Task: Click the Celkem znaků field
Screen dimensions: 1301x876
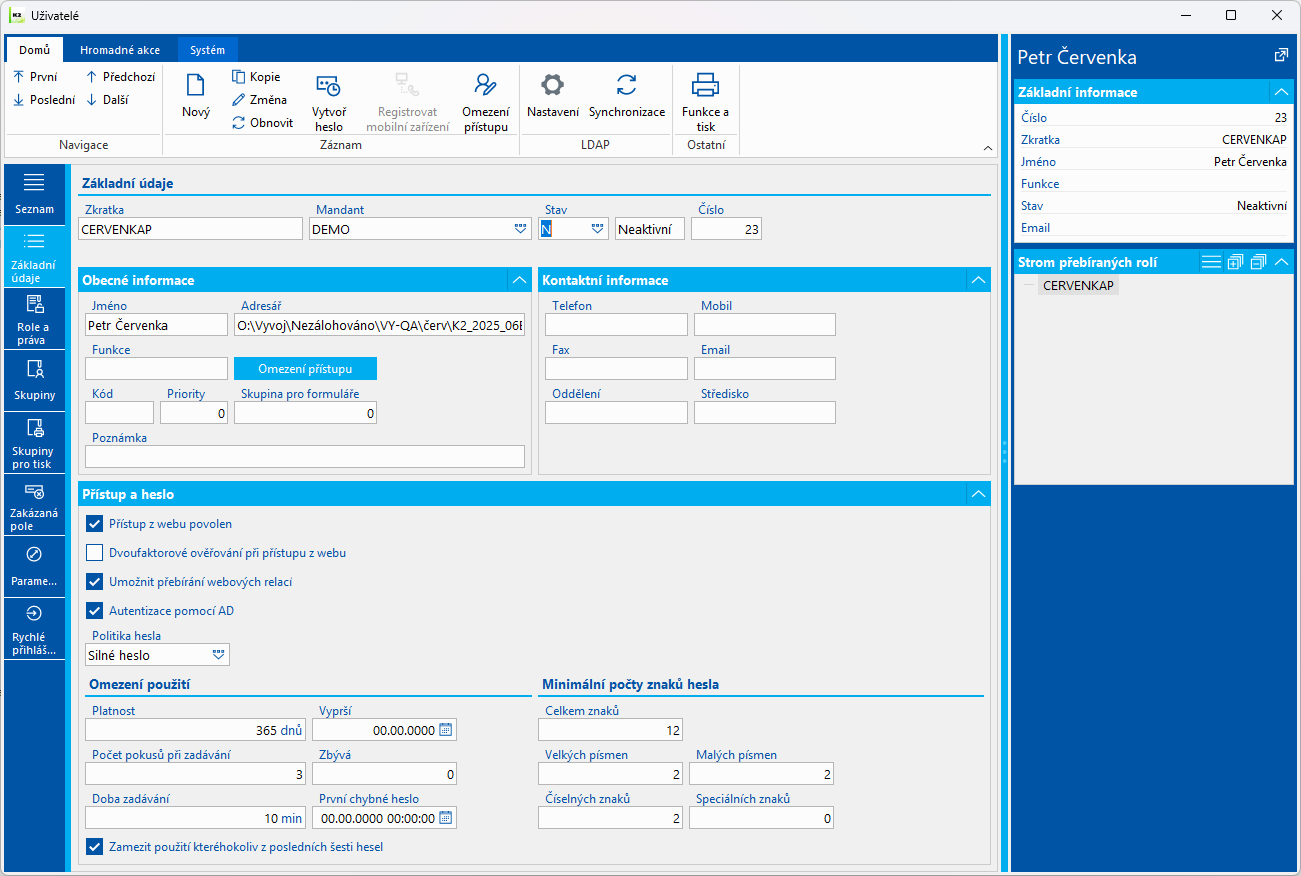Action: [611, 730]
